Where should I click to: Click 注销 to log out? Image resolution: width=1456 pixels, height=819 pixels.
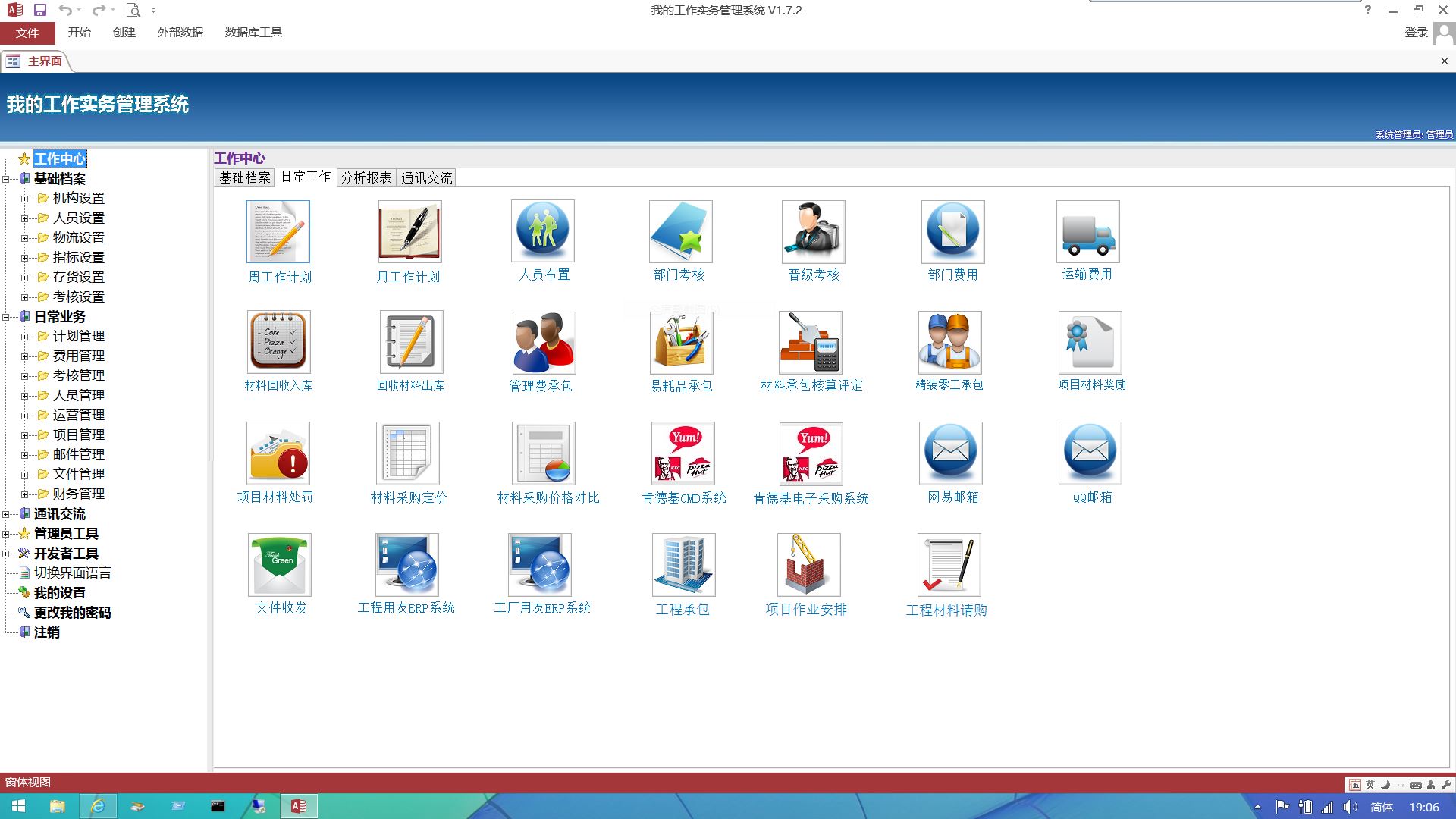coord(46,632)
